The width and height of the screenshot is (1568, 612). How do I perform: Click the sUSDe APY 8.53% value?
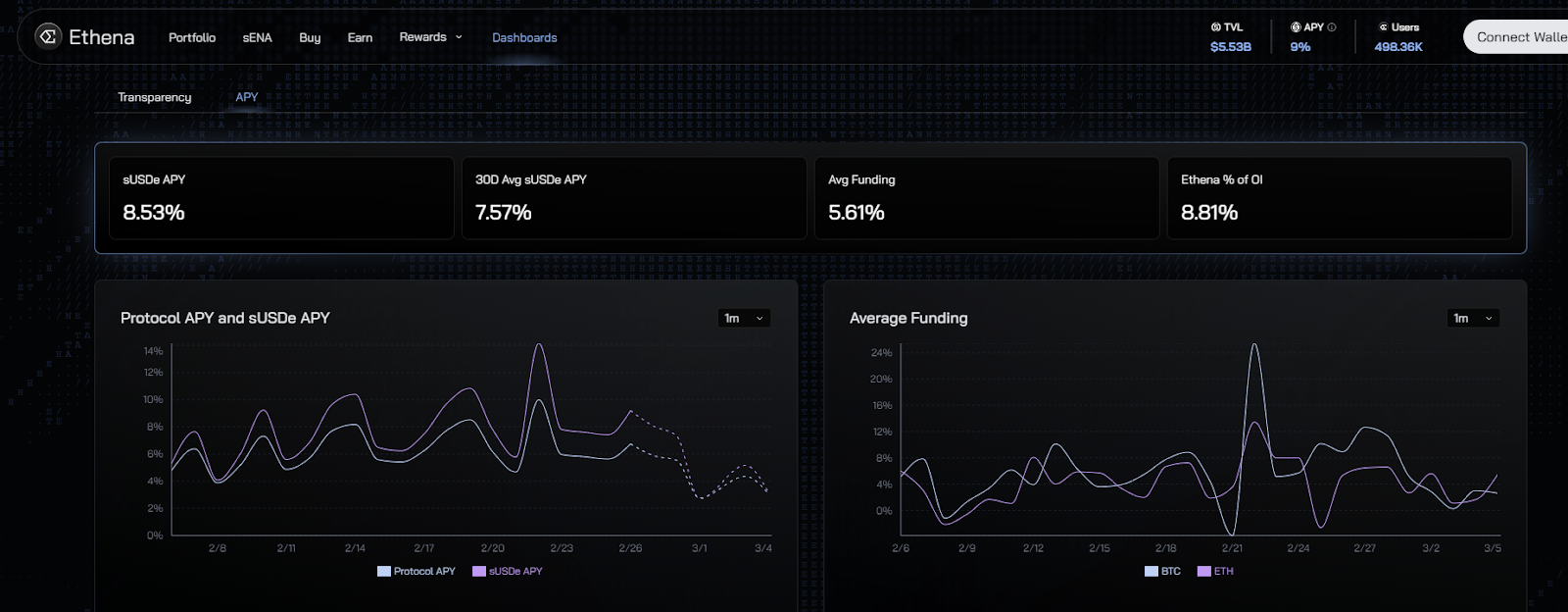pos(154,212)
